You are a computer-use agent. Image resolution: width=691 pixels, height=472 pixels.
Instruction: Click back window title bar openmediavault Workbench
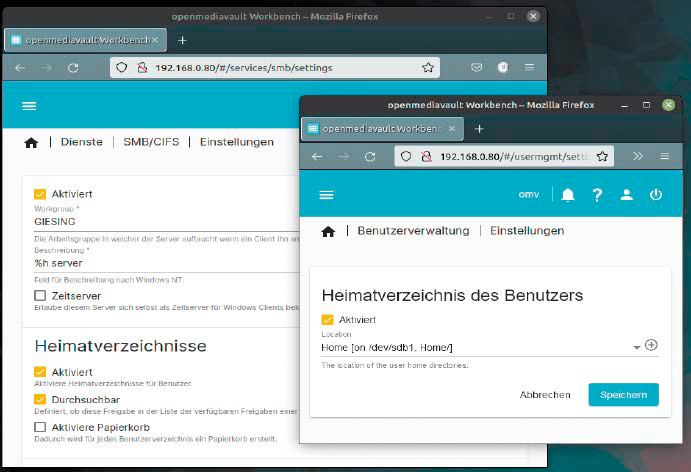275,17
